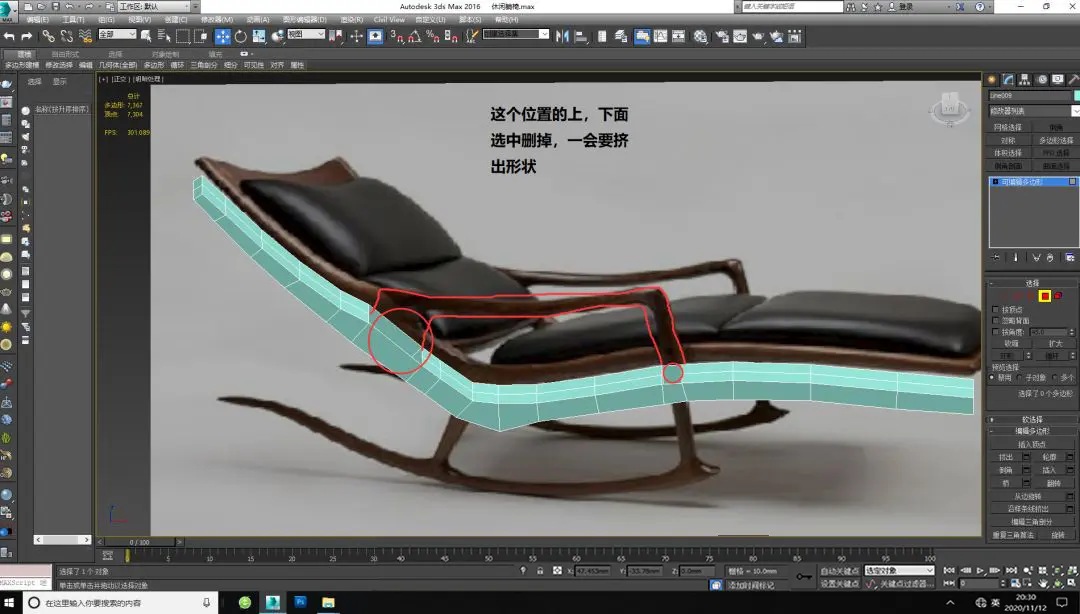Viewport: 1080px width, 614px height.
Task: Toggle the Angle Snap icon
Action: [415, 36]
